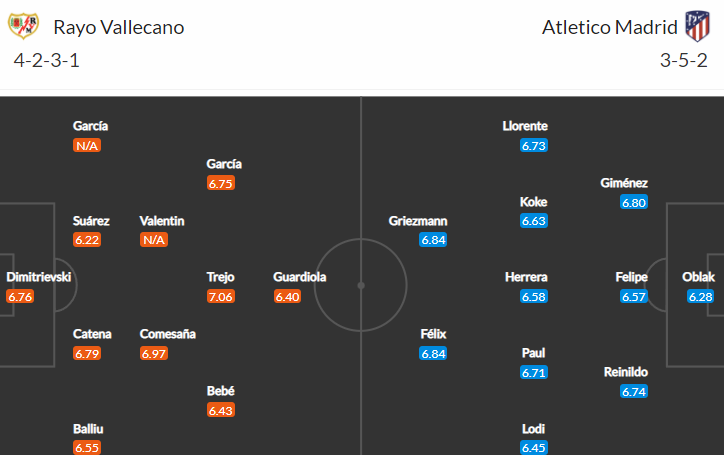Open Guardiola's player label

[x=300, y=277]
